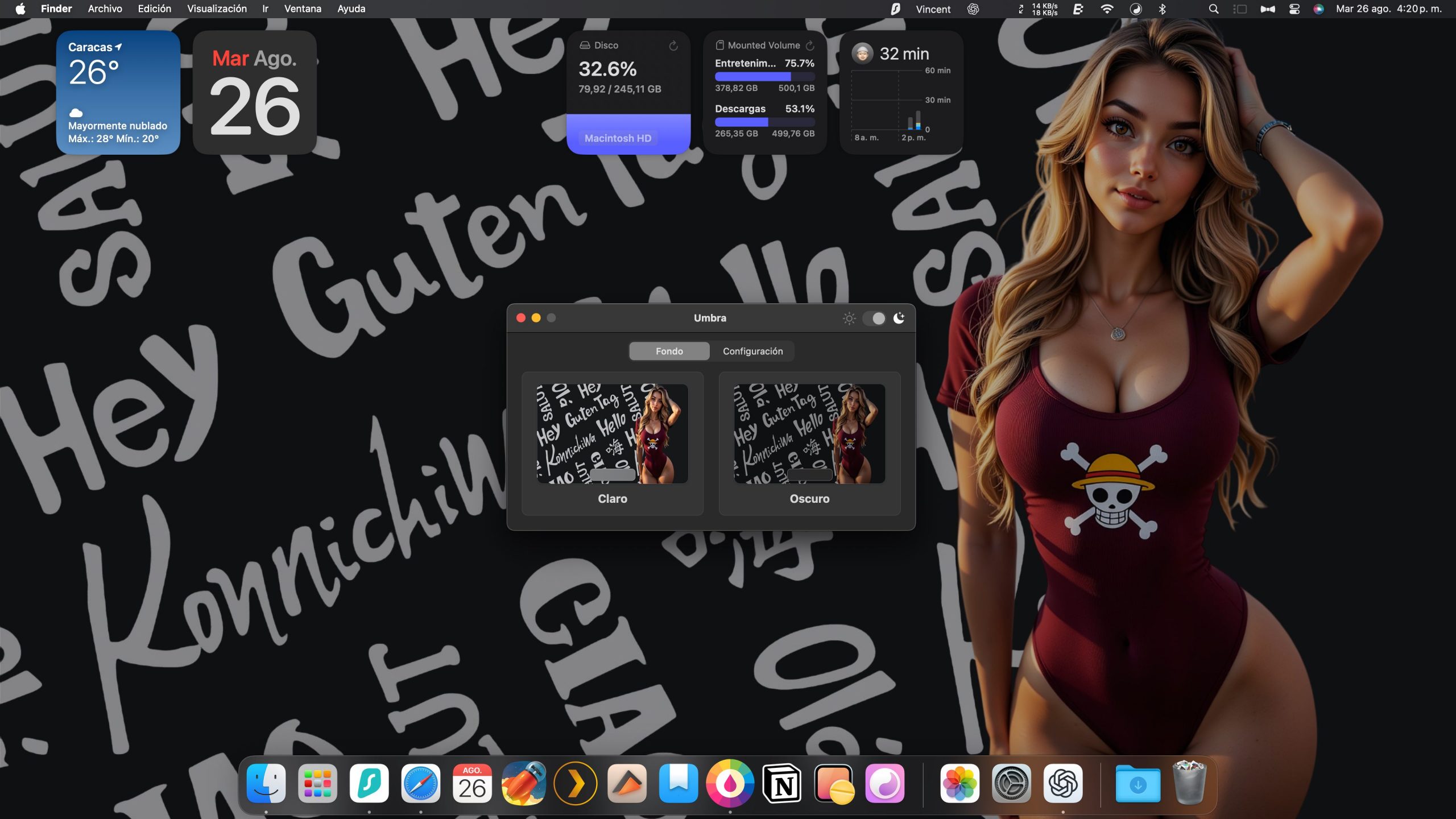The width and height of the screenshot is (1456, 819).
Task: Click the Descargas volume usage bar
Action: [764, 122]
